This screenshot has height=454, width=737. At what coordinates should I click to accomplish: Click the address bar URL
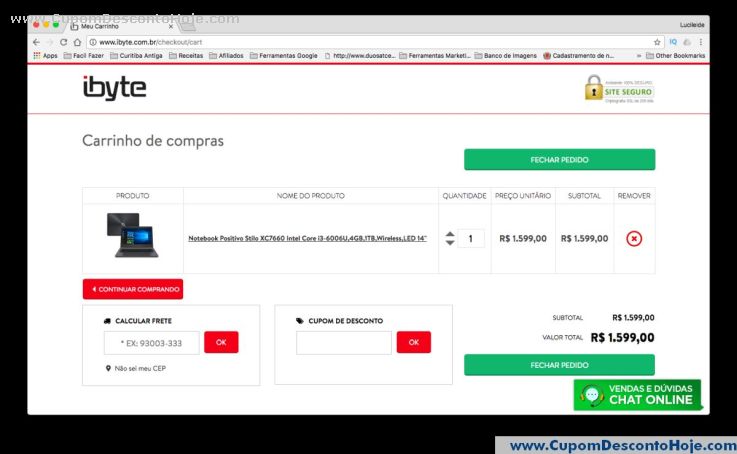150,42
